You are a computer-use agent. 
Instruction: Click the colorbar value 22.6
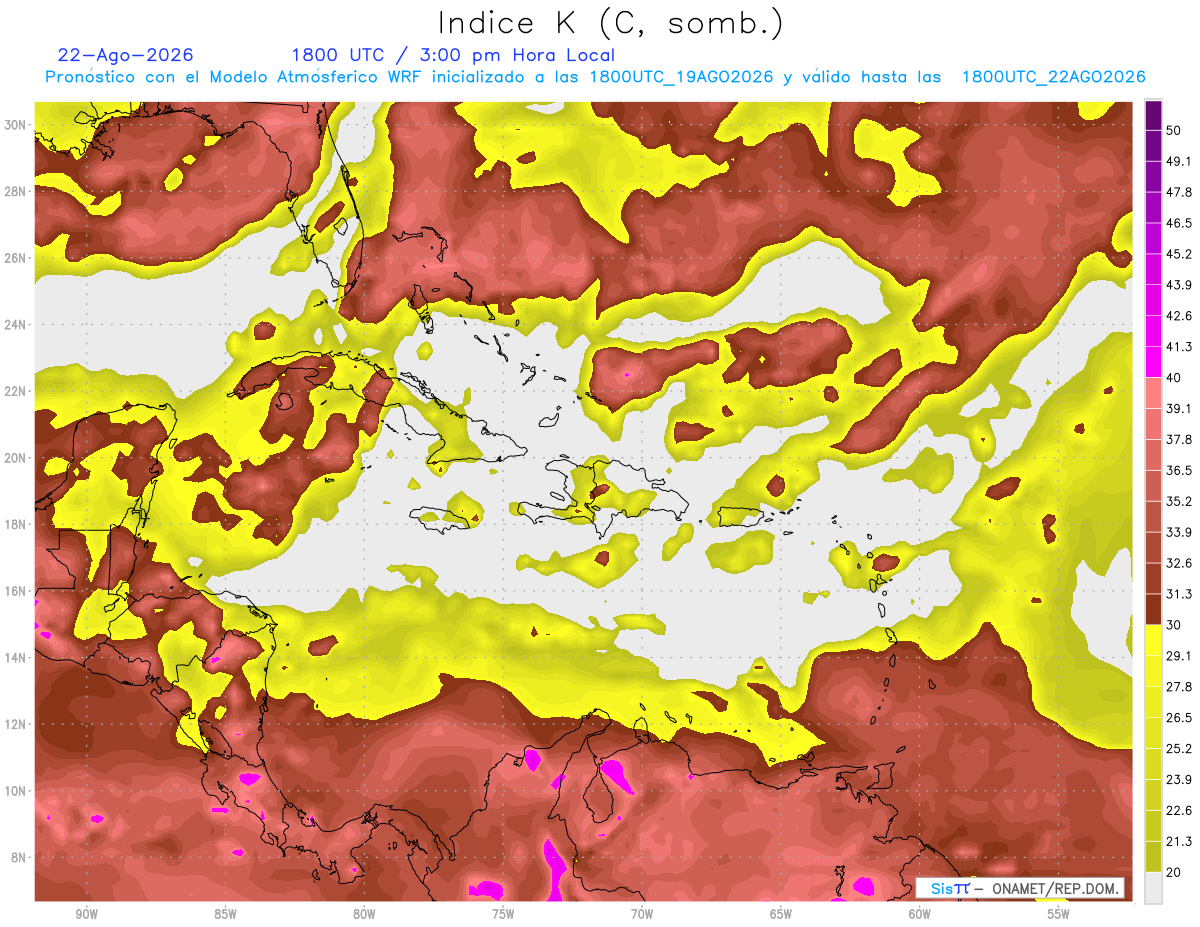point(1179,810)
